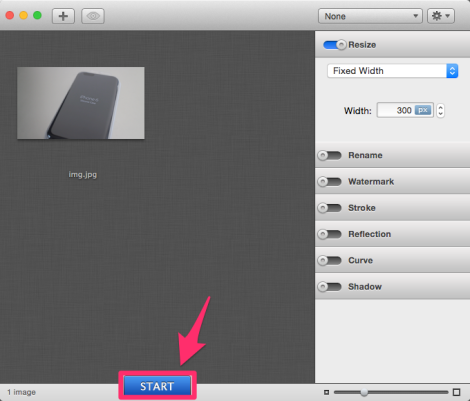Screen dimensions: 470x401
Task: Click the plus add images button
Action: pyautogui.click(x=63, y=16)
